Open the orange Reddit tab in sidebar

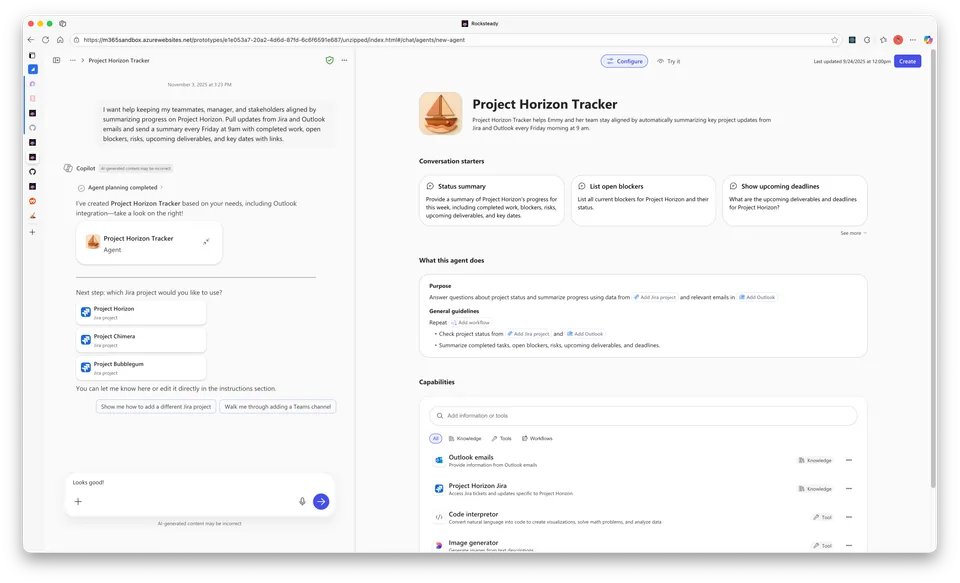click(32, 201)
